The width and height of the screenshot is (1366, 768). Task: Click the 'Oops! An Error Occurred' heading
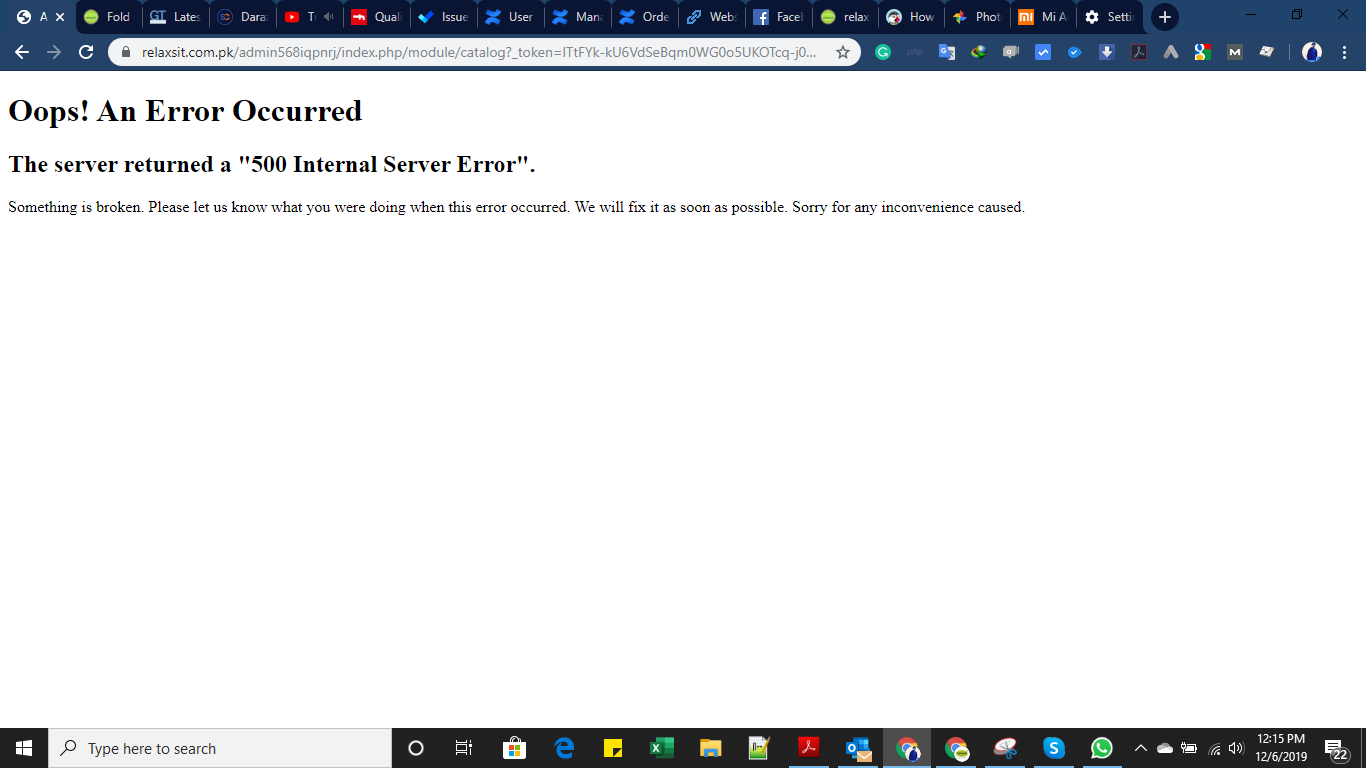point(185,111)
